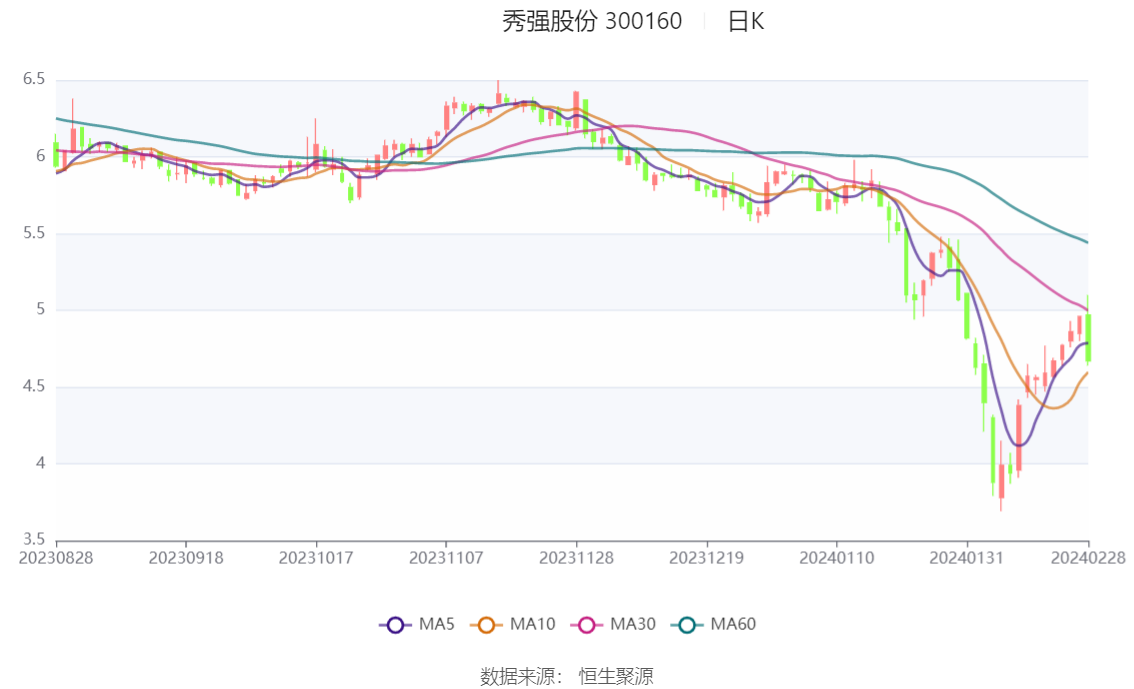The width and height of the screenshot is (1134, 689).
Task: Toggle the MA30 legend text label
Action: [x=633, y=625]
